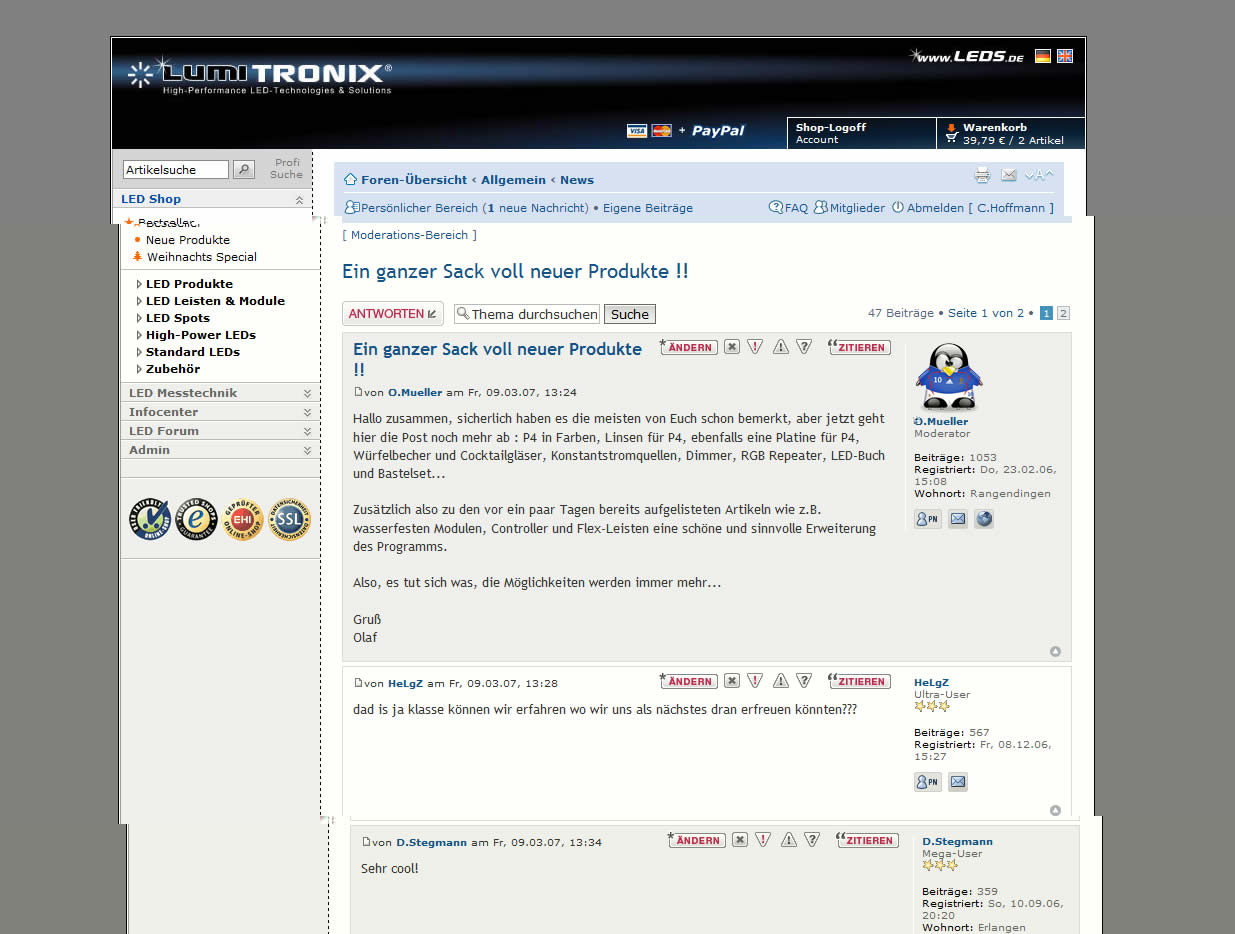Click the delete post X icon on O.Mueller's post
Image resolution: width=1235 pixels, height=934 pixels.
pyautogui.click(x=732, y=347)
